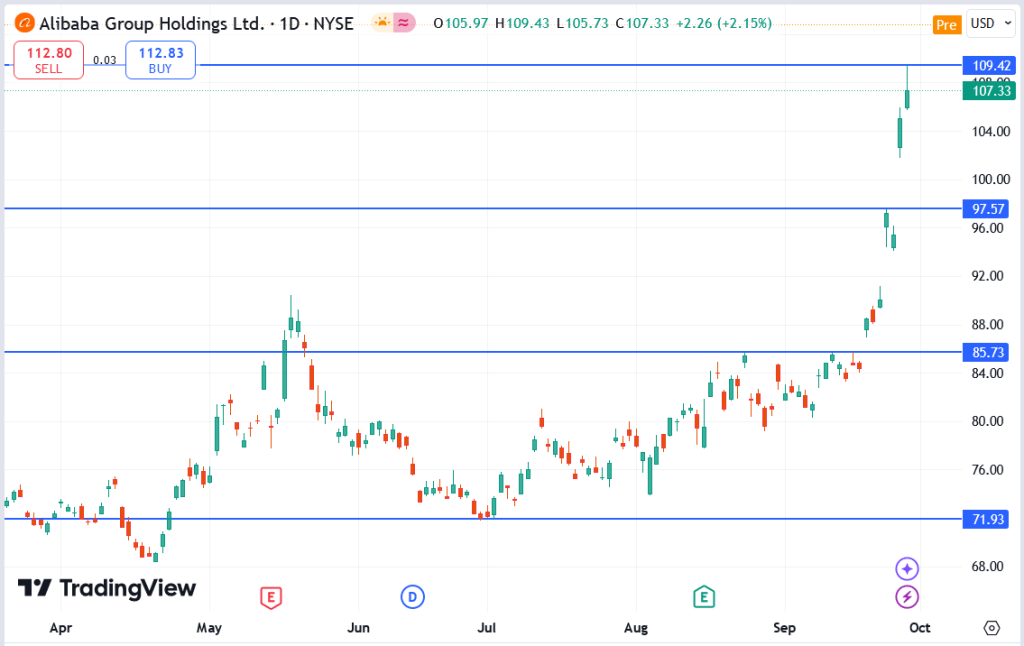Viewport: 1024px width, 646px height.
Task: Select the 97.57 horizontal line price label
Action: pos(986,209)
